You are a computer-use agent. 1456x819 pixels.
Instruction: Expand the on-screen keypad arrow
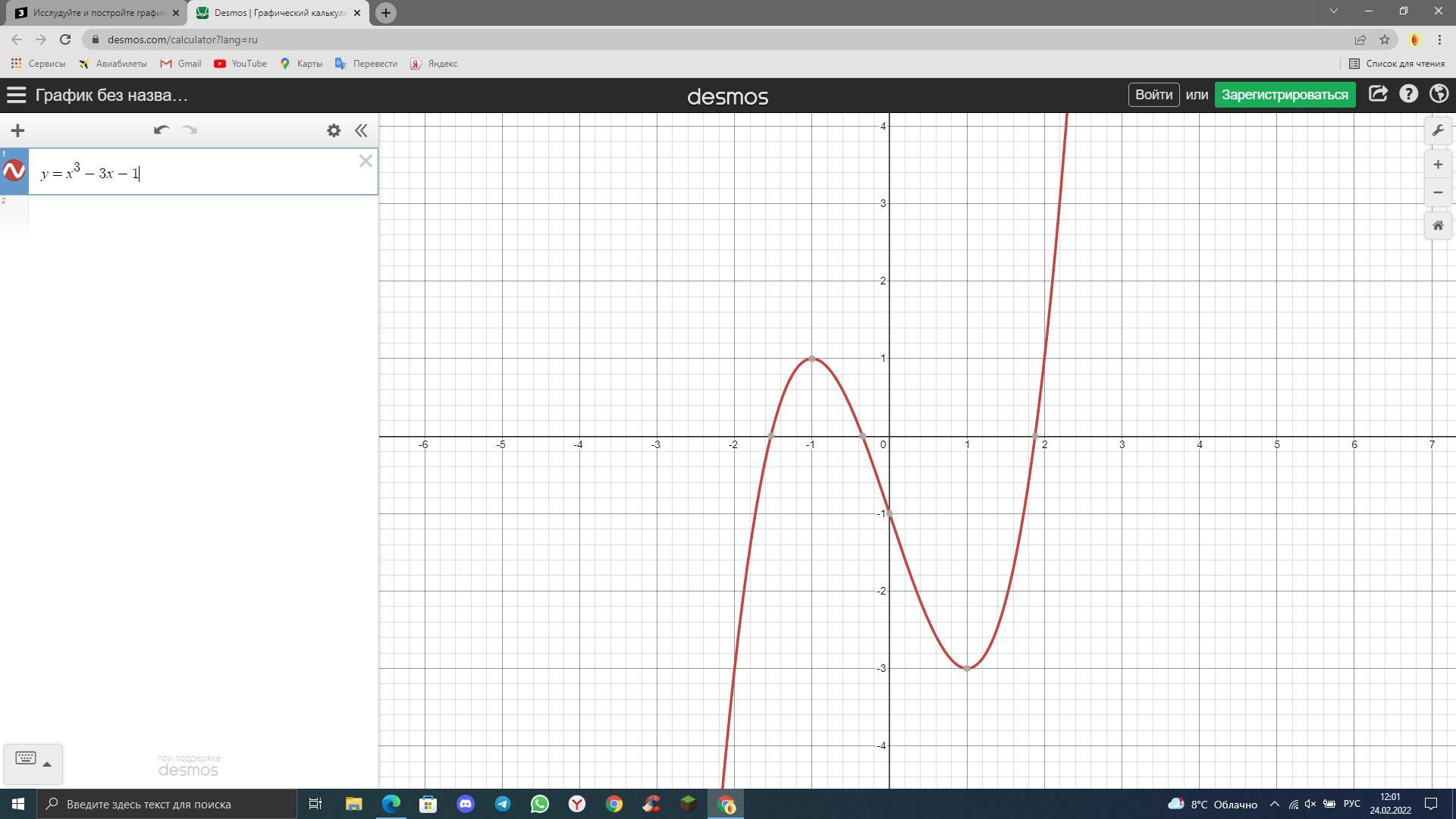47,764
